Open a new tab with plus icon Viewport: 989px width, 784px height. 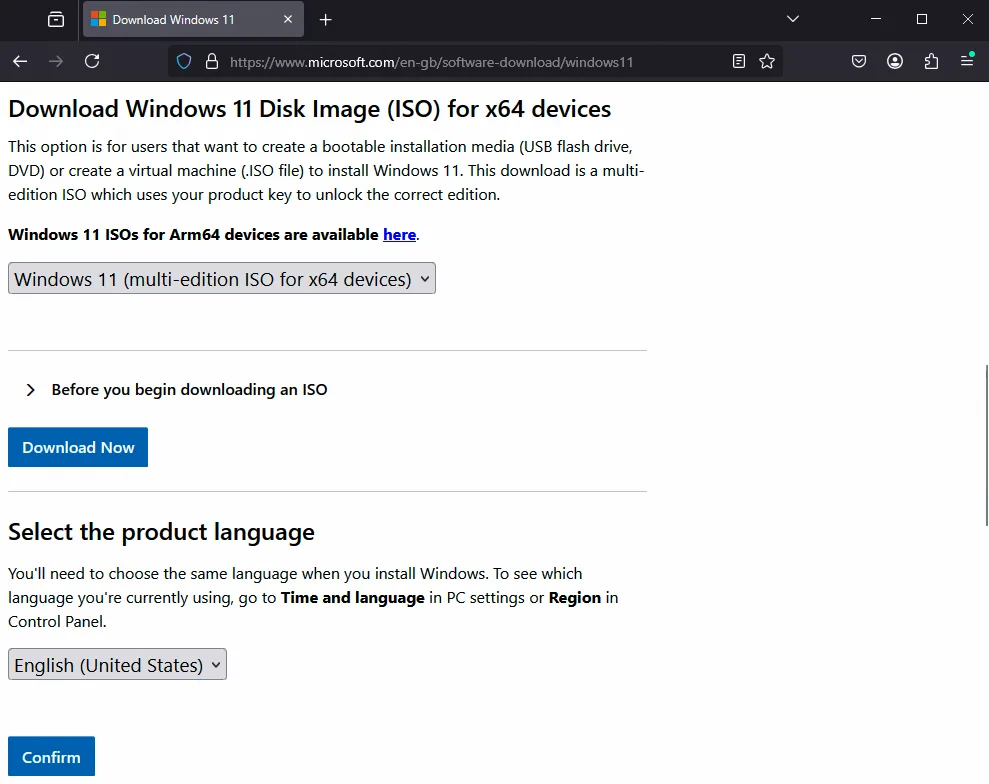click(x=325, y=20)
